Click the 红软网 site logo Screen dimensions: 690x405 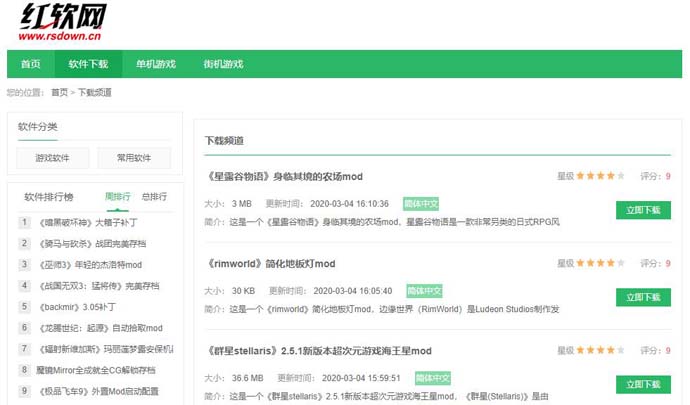point(62,22)
